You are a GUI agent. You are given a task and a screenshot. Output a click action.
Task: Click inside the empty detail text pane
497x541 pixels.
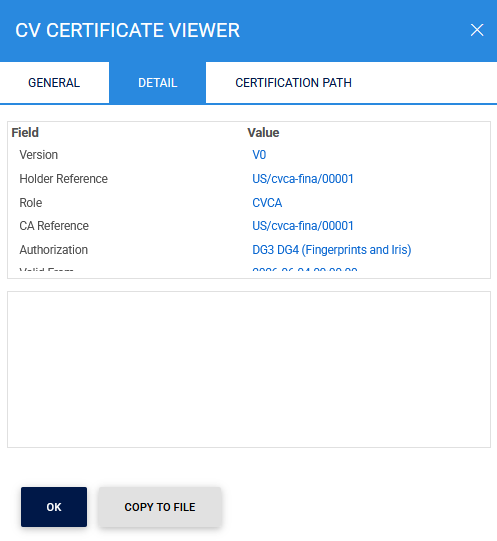click(249, 370)
